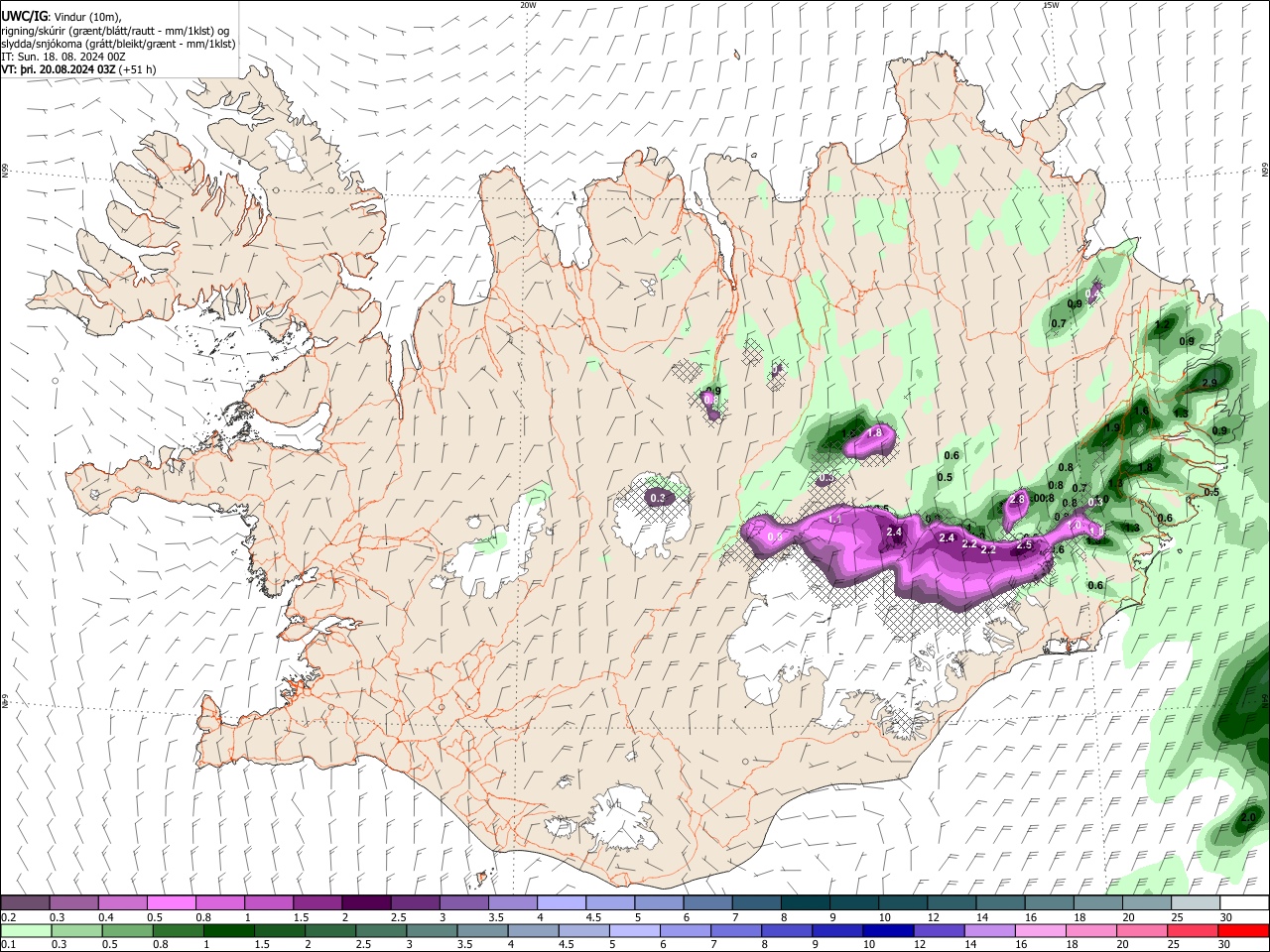The height and width of the screenshot is (952, 1270).
Task: Click the '2.9' rainfall value on the east coast
Action: (x=1209, y=383)
